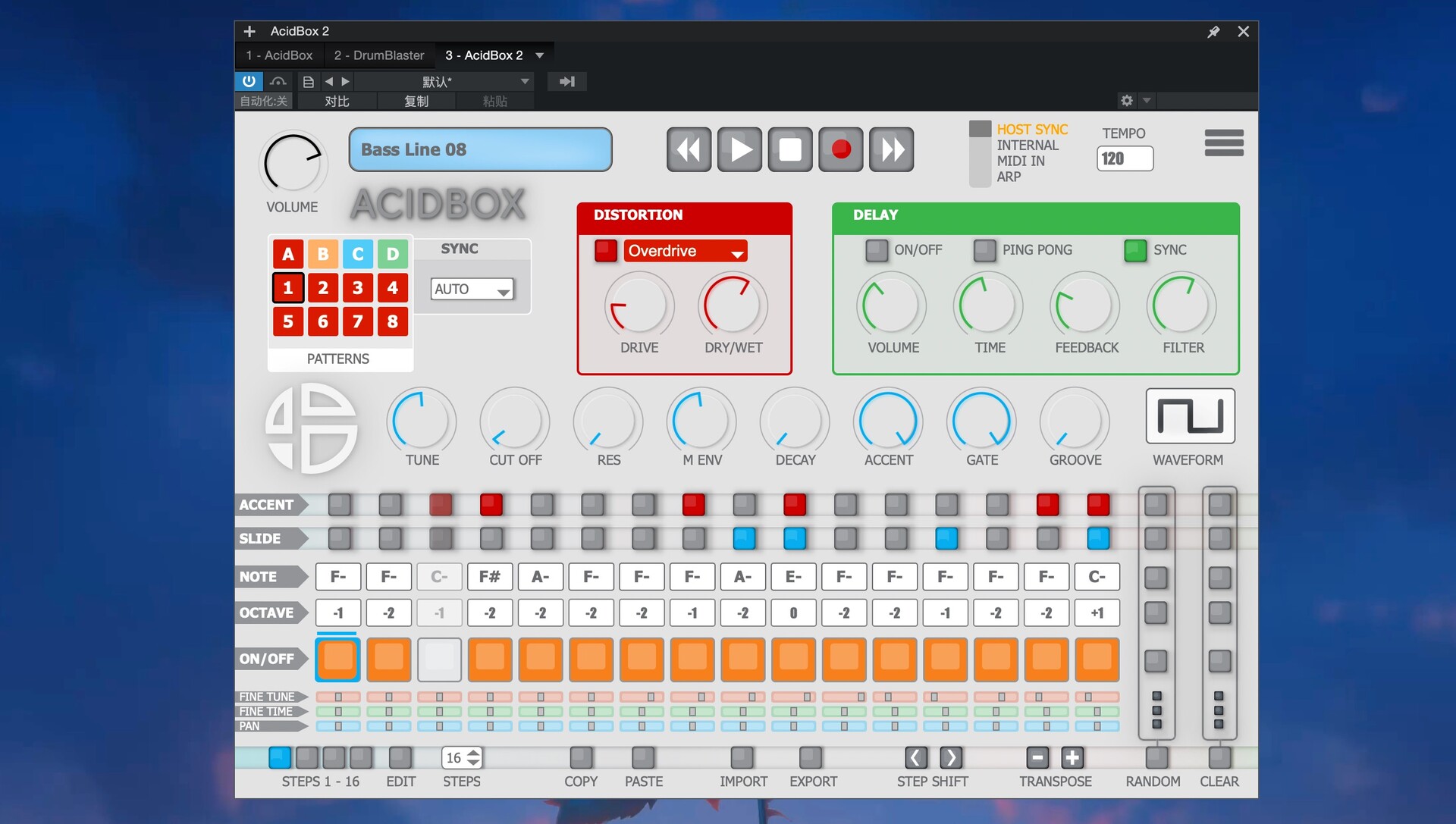Switch to the 2 - DrumBlaster tab
1456x824 pixels.
pos(379,55)
